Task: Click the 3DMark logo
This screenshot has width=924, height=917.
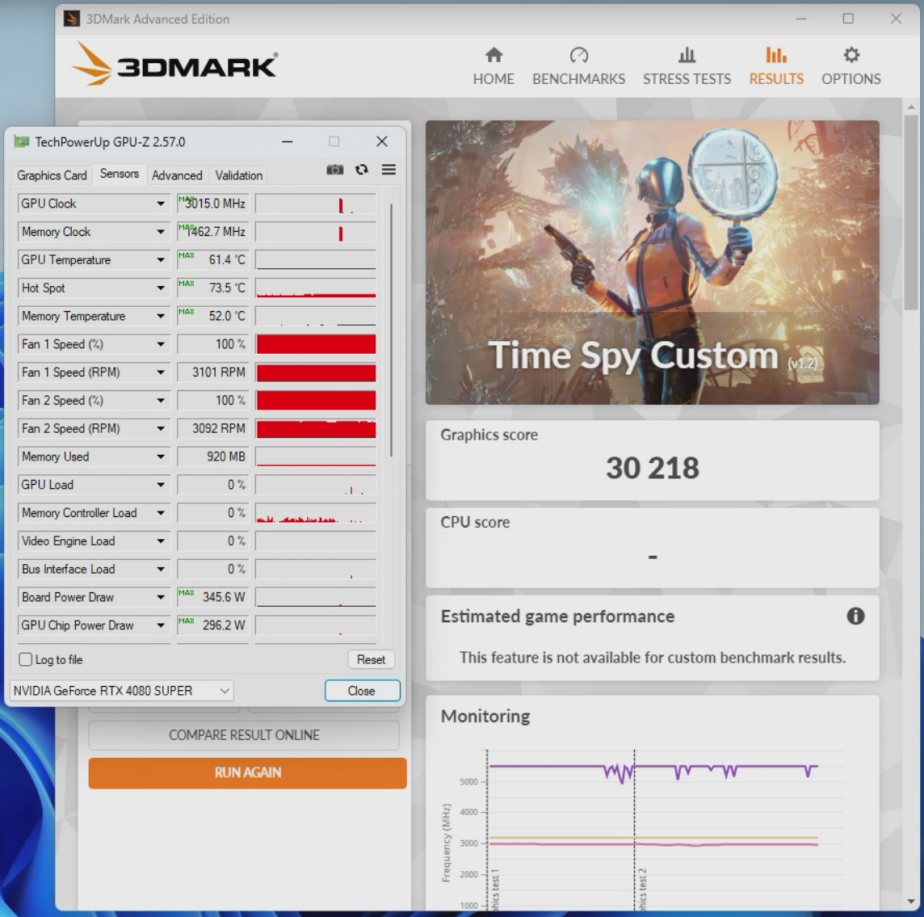Action: tap(176, 65)
